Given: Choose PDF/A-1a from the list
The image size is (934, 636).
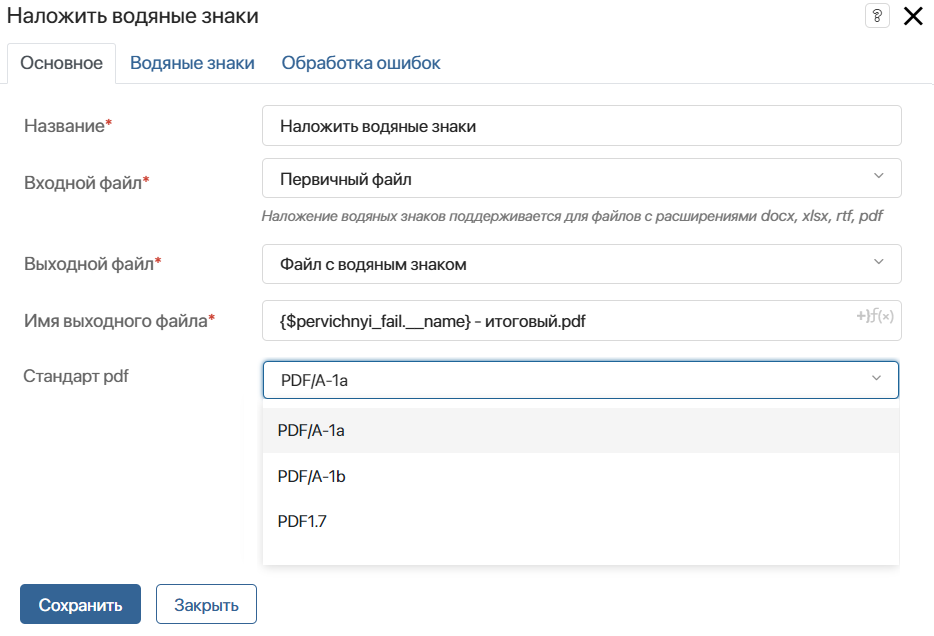Looking at the screenshot, I should click(581, 431).
